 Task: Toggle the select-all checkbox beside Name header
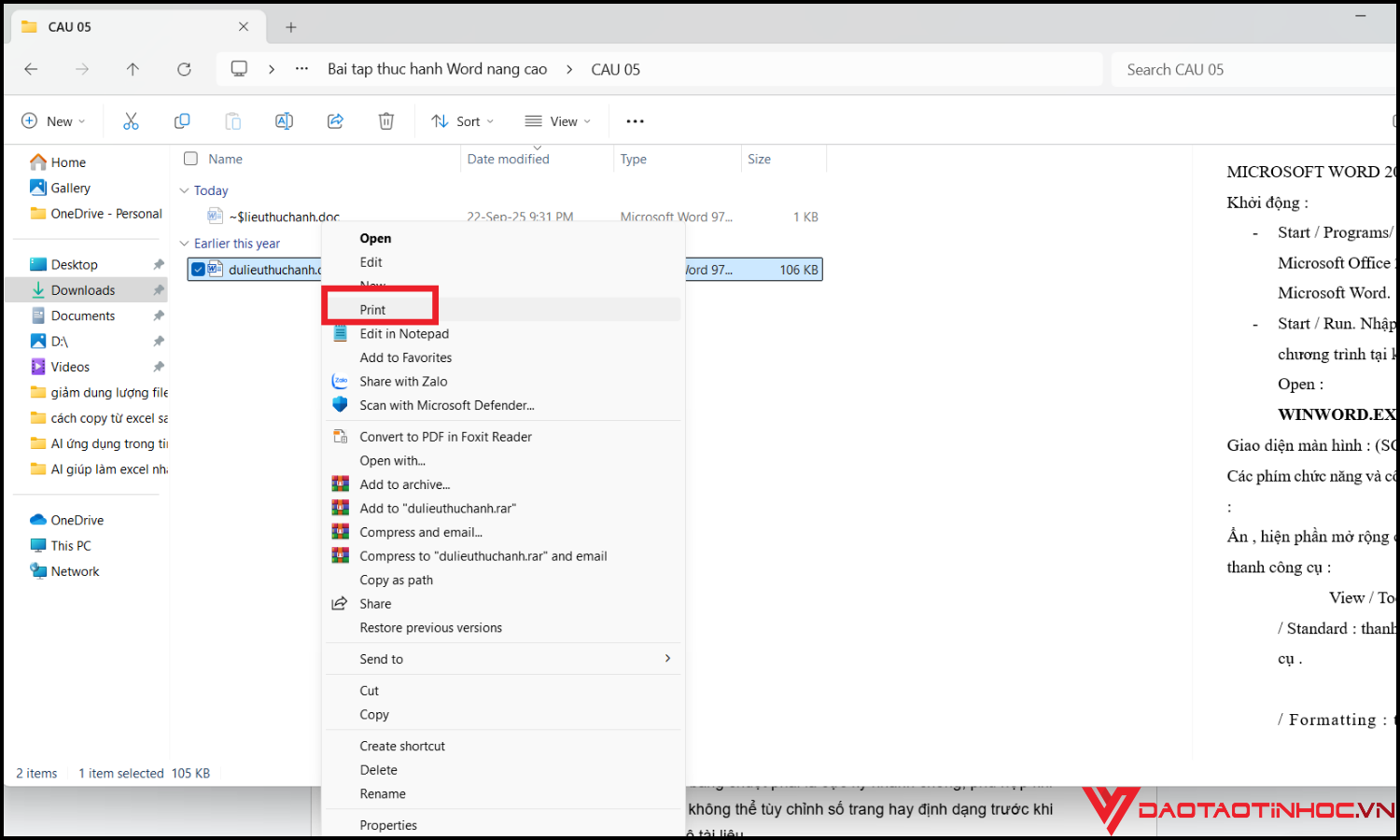point(191,159)
